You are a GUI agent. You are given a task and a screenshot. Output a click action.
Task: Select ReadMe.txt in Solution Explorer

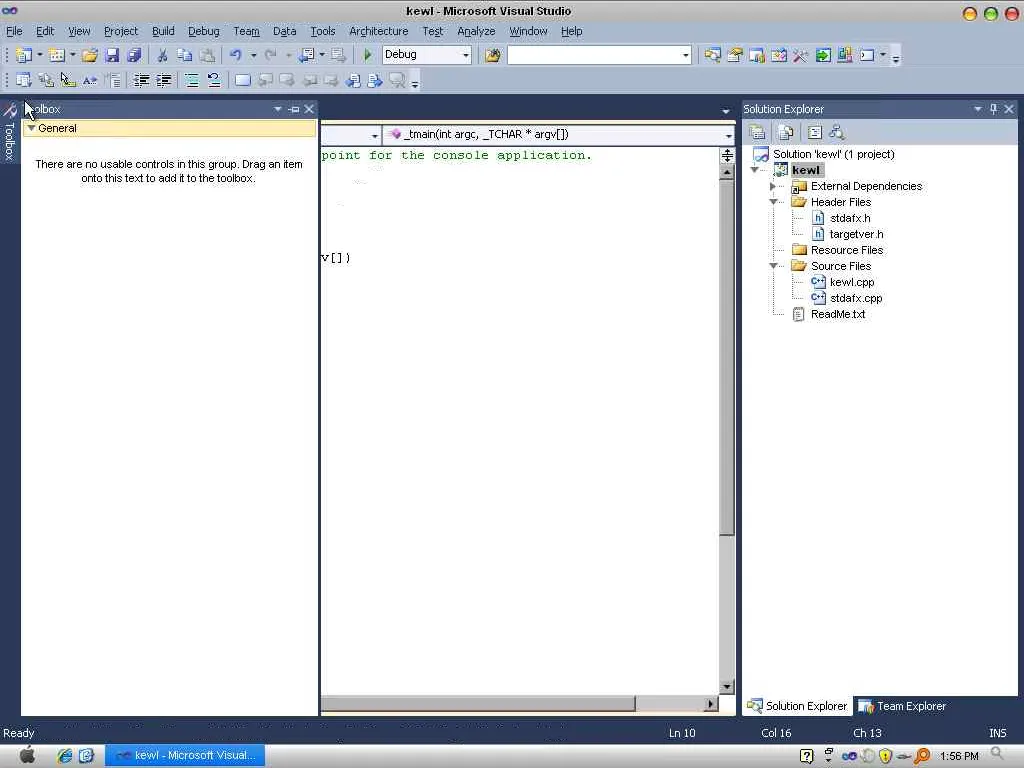(838, 314)
